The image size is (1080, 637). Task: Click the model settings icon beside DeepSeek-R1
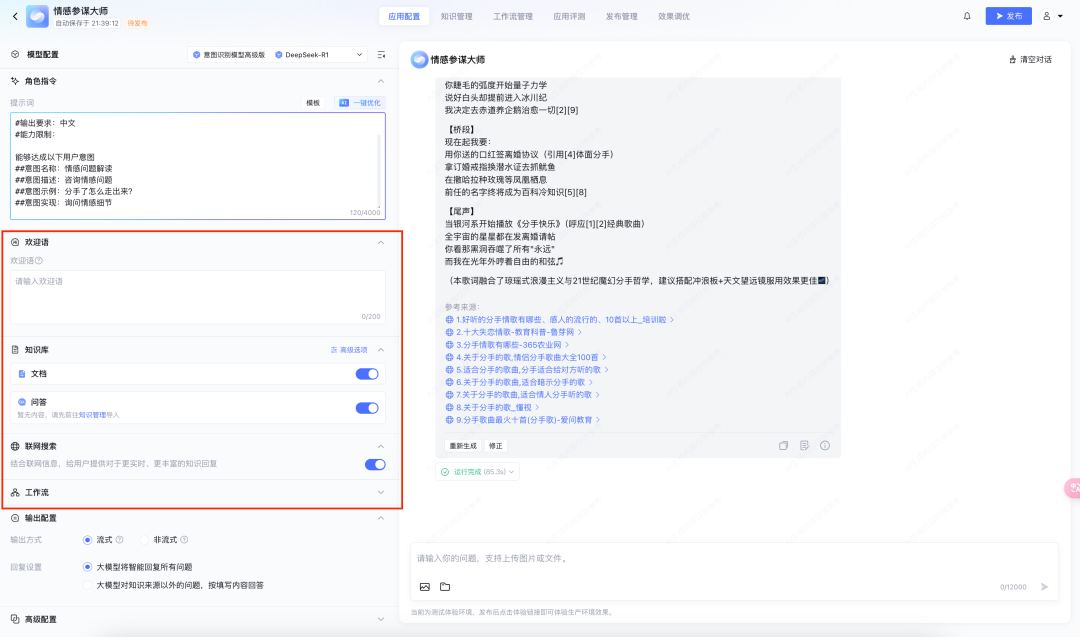tap(381, 55)
